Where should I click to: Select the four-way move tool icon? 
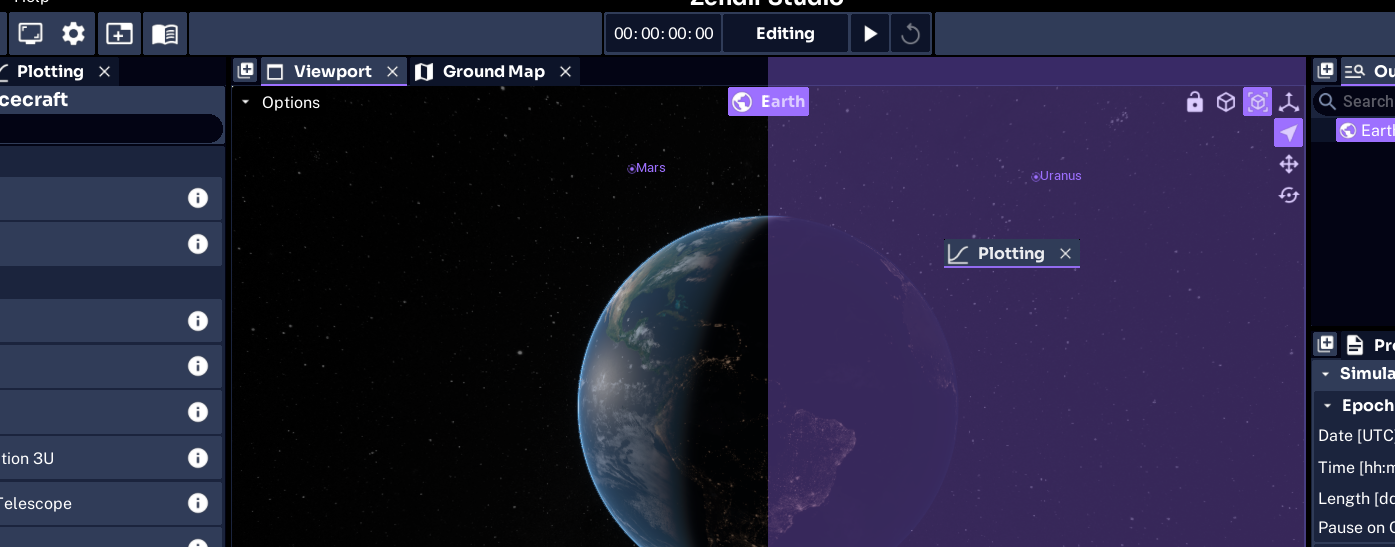point(1289,164)
